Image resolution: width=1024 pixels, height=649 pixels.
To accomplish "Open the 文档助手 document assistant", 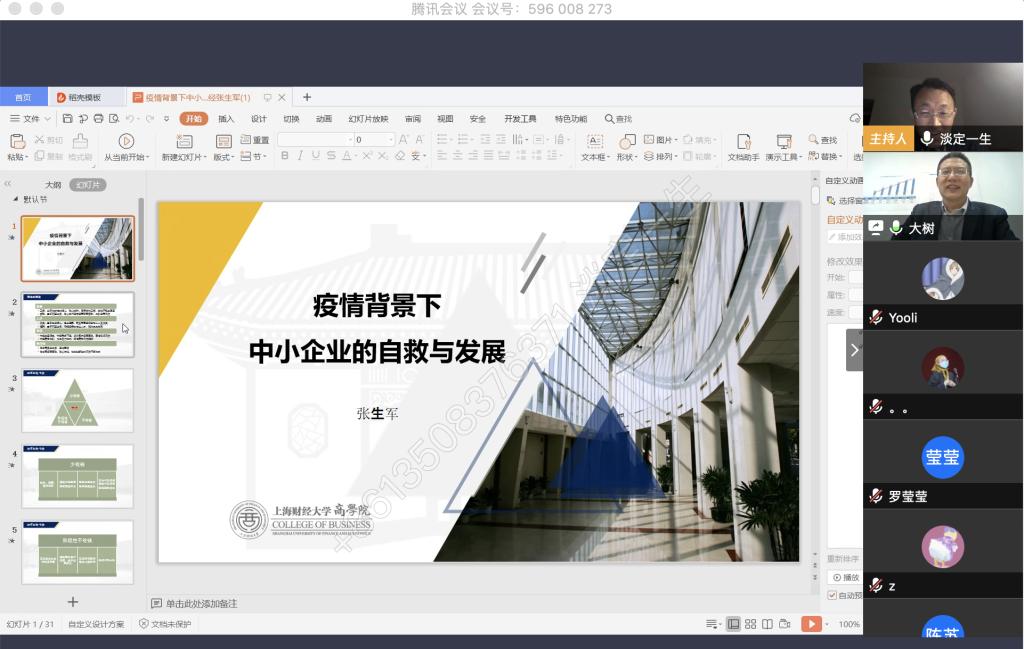I will [x=743, y=142].
